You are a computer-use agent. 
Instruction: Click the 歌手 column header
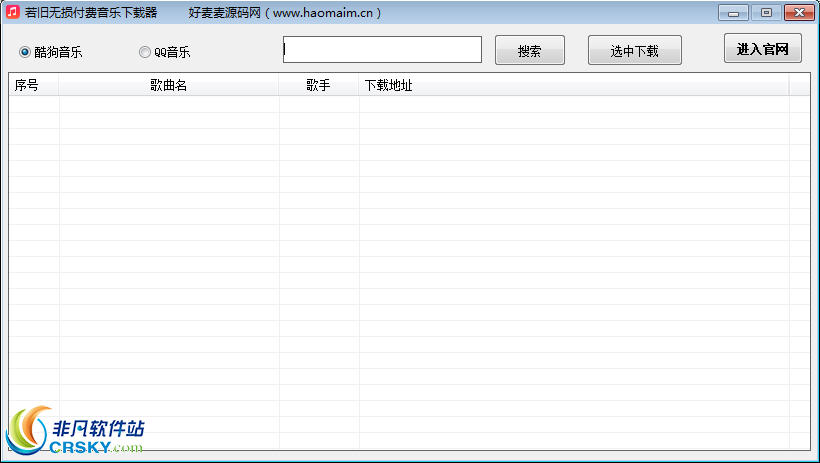(318, 85)
